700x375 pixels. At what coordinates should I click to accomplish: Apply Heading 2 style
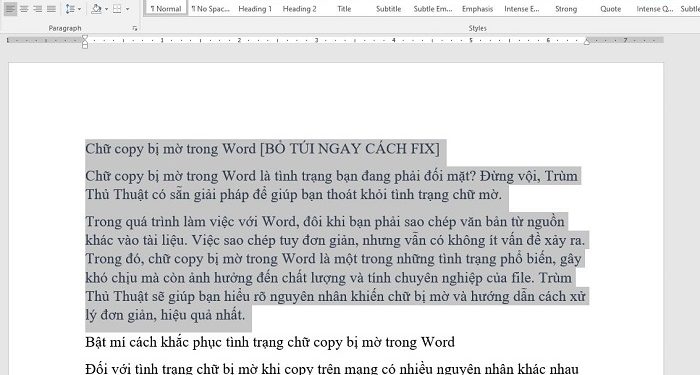[300, 8]
